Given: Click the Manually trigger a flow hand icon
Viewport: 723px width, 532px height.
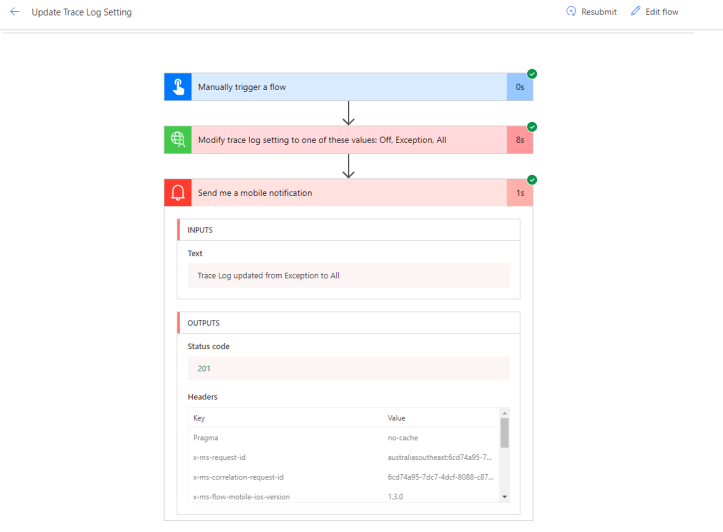Looking at the screenshot, I should pyautogui.click(x=178, y=87).
